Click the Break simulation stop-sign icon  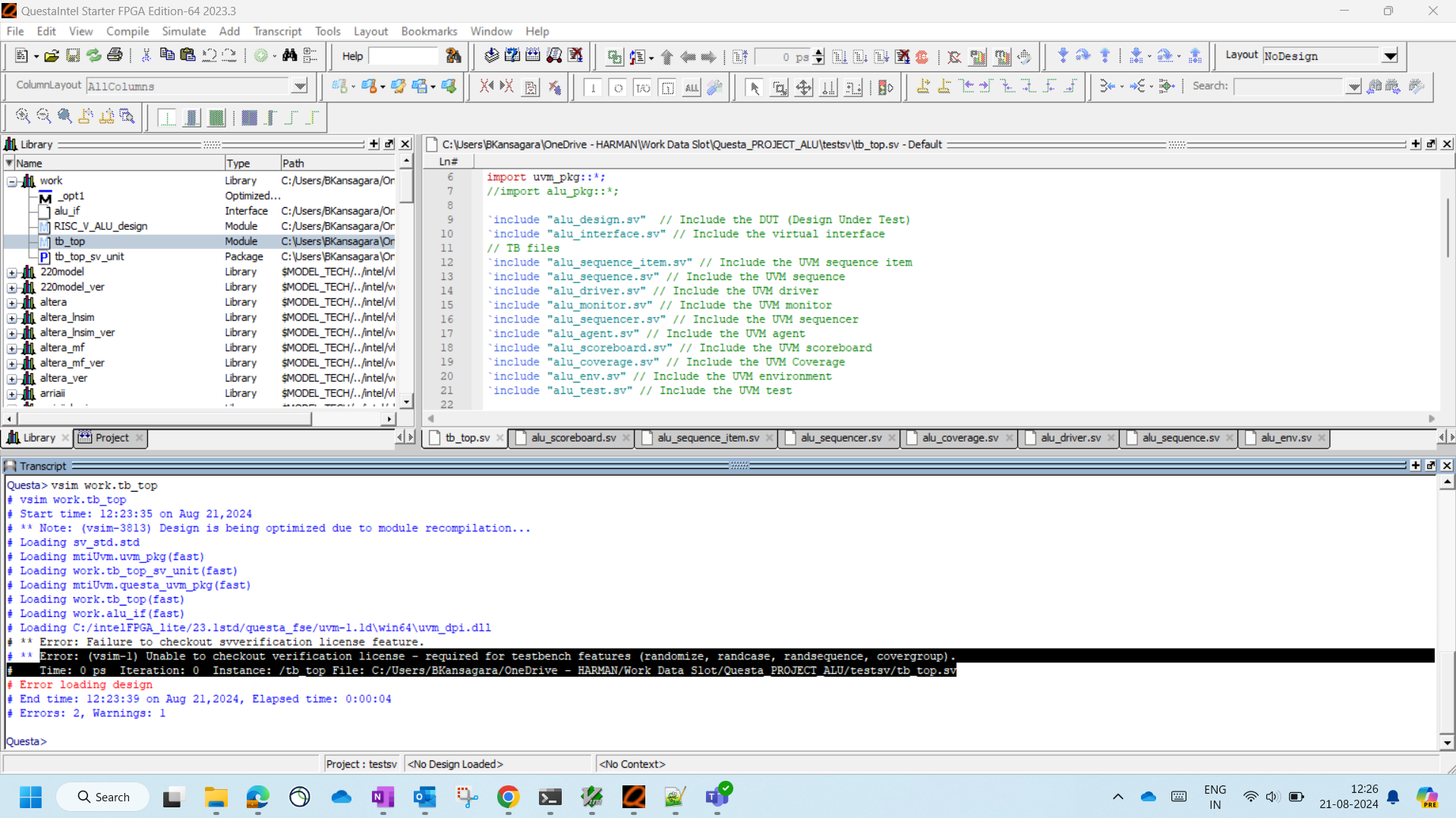click(922, 57)
